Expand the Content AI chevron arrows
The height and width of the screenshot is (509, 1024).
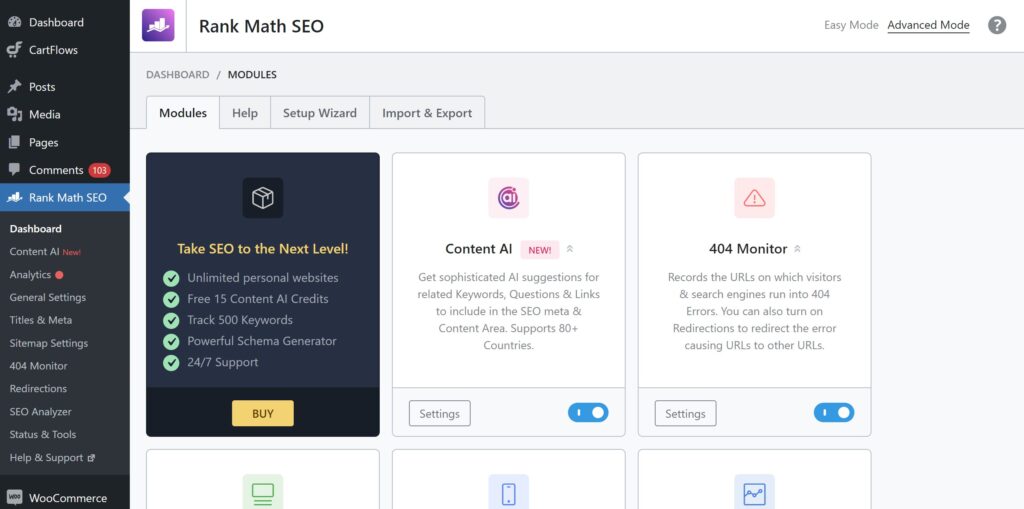point(569,249)
